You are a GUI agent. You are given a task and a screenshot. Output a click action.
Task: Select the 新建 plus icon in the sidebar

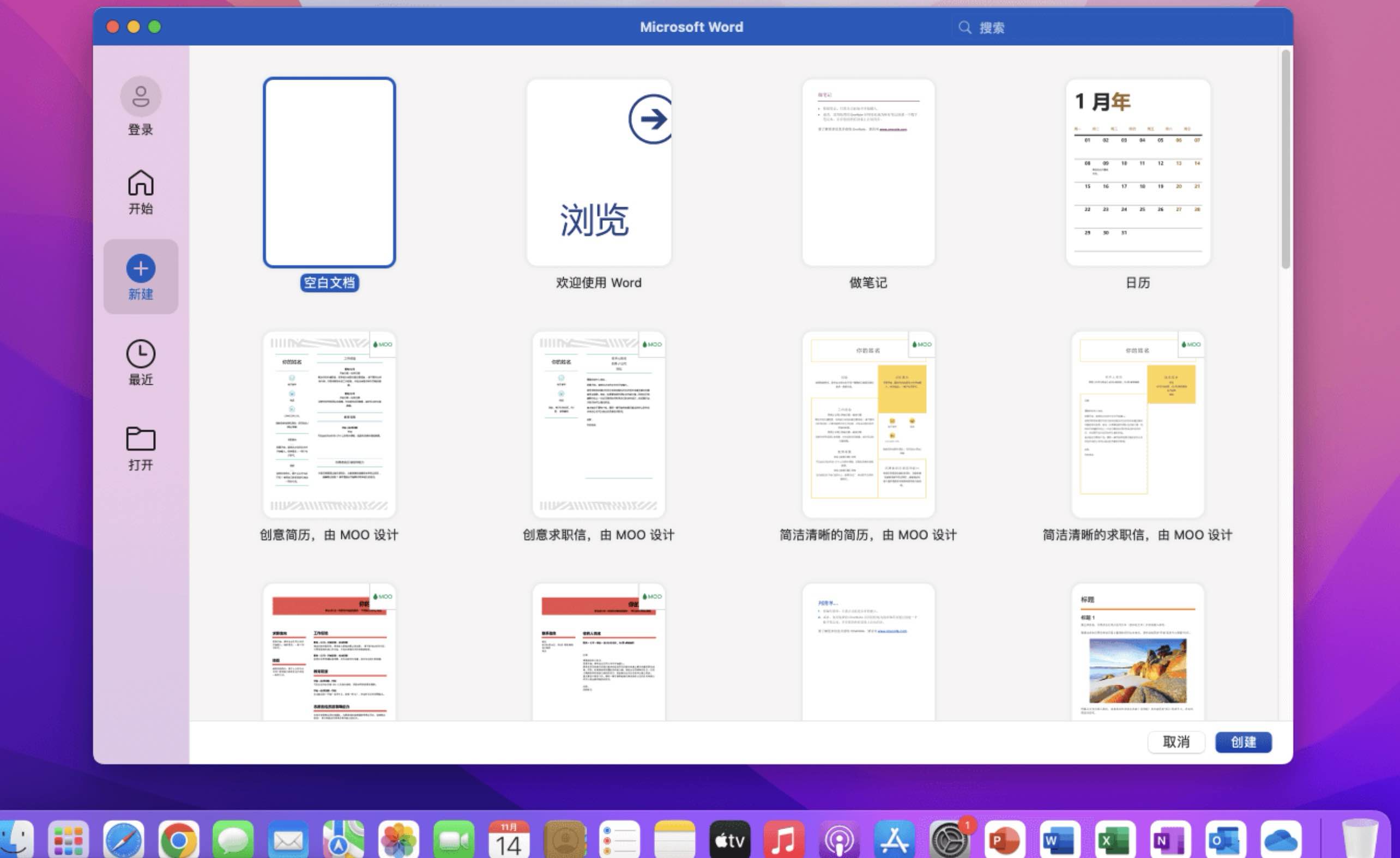140,268
